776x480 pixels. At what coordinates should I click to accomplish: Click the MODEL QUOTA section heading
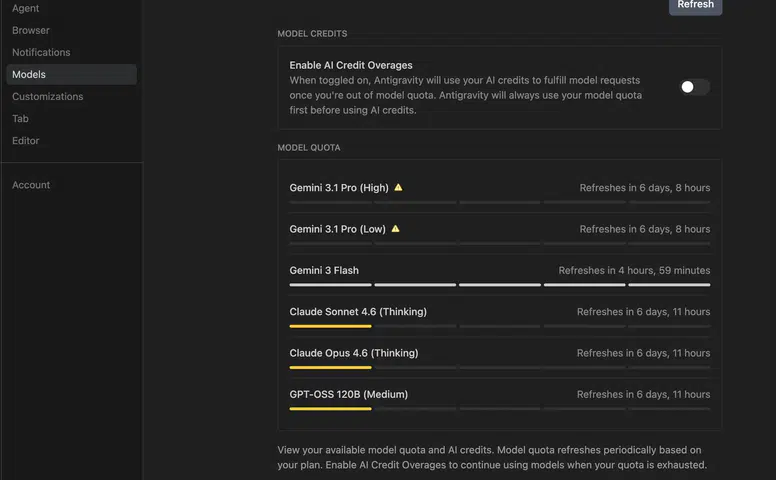(309, 147)
